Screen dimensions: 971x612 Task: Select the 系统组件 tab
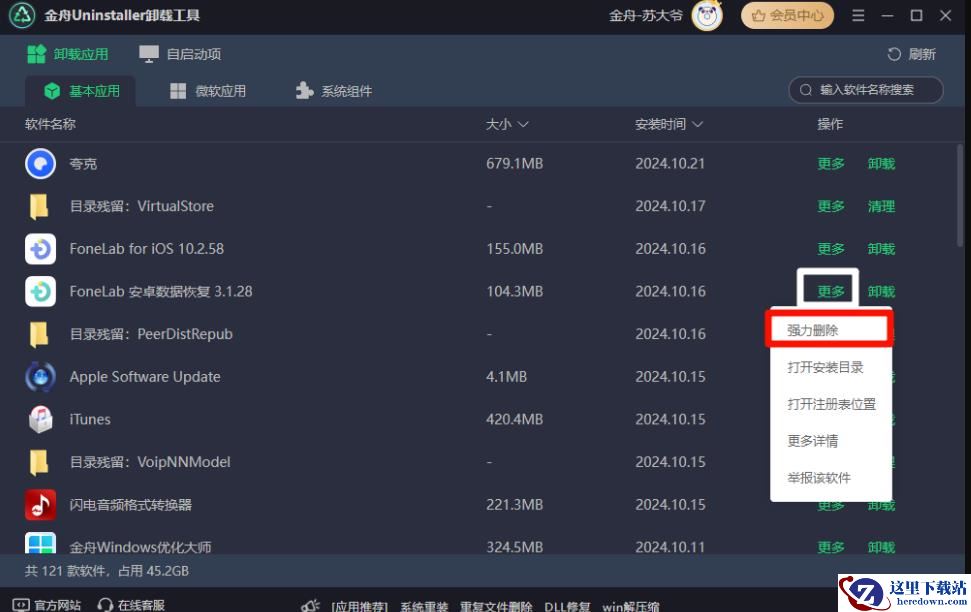coord(334,91)
